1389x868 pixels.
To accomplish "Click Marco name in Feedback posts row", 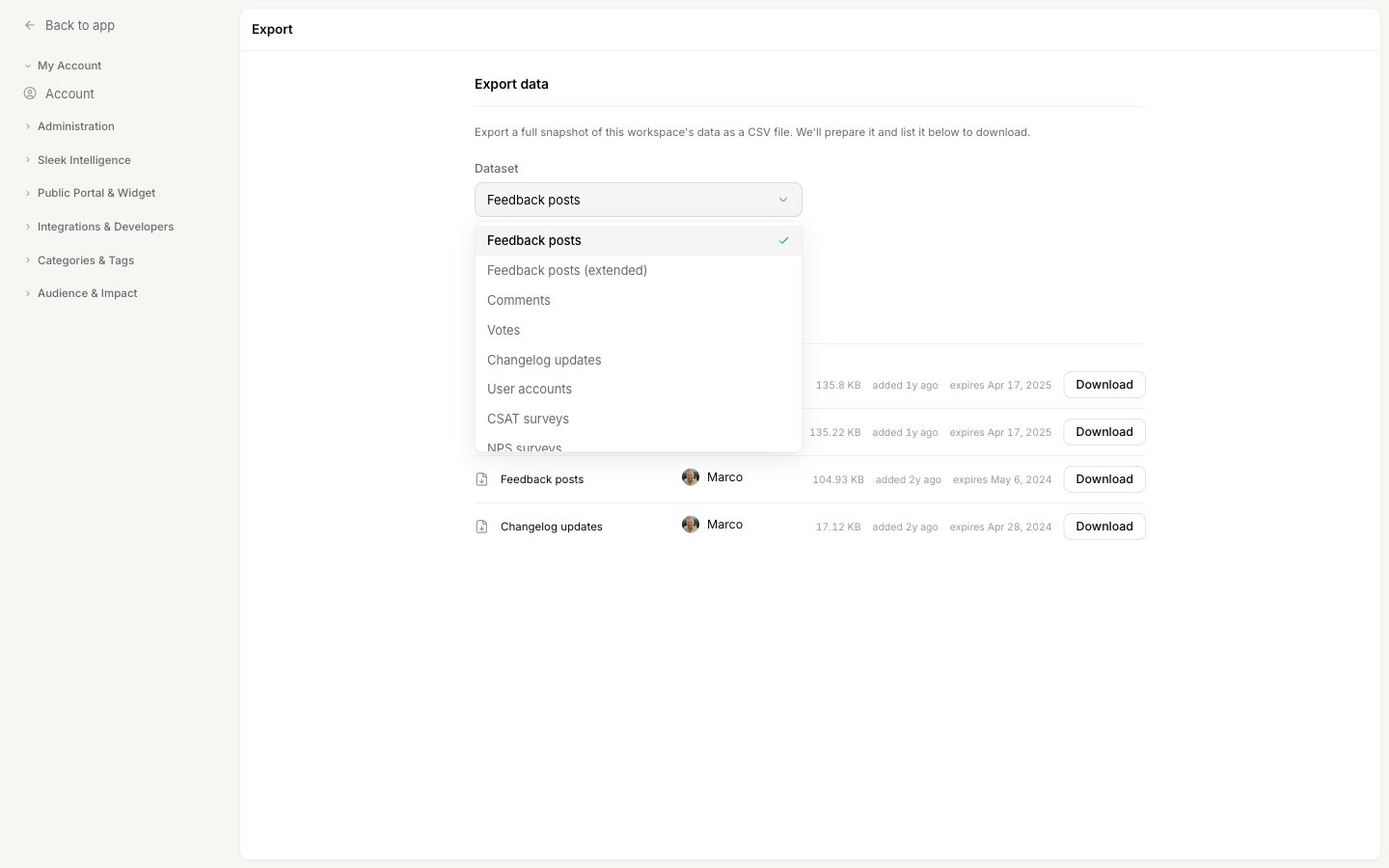I will point(724,477).
